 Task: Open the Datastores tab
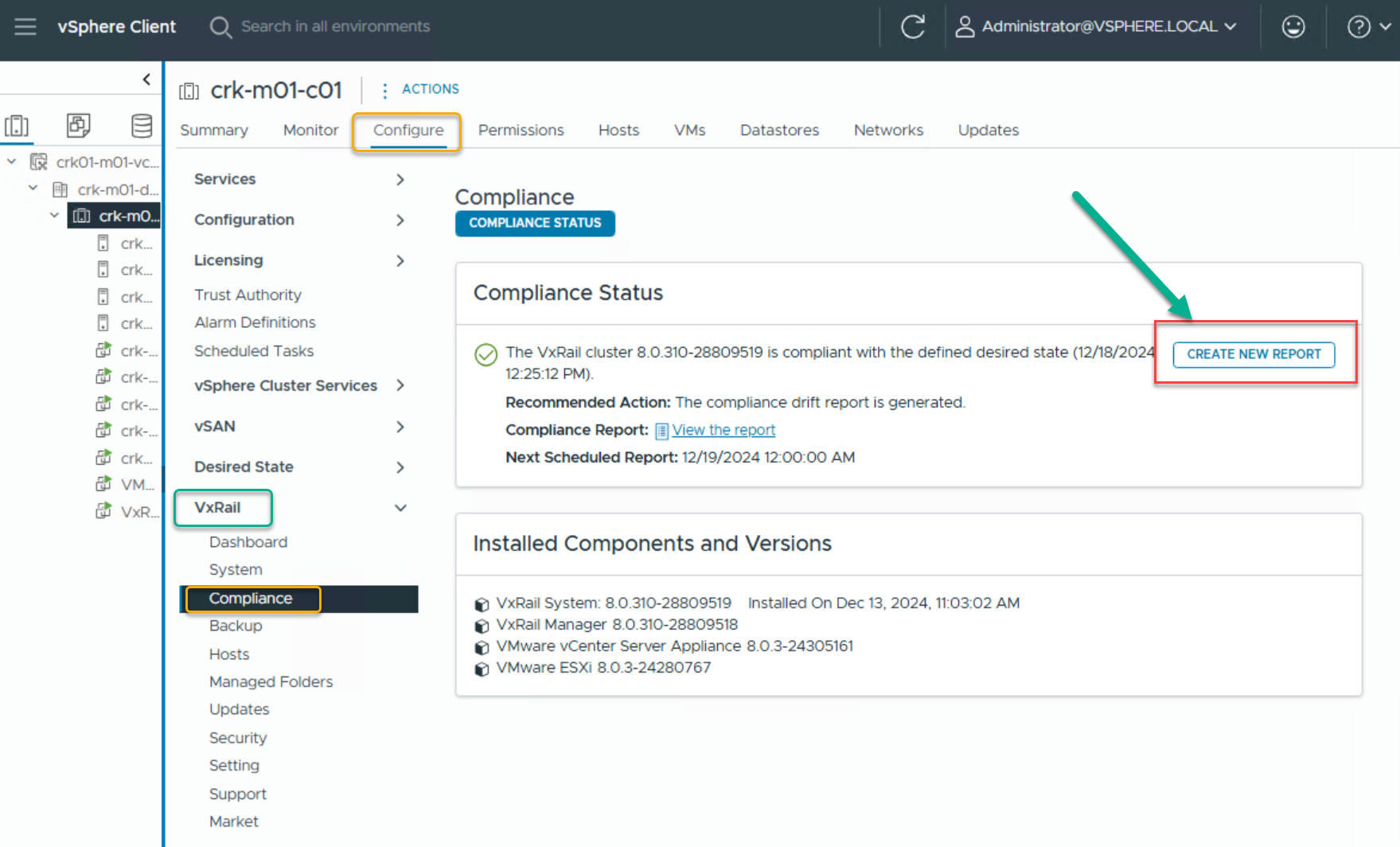tap(778, 130)
